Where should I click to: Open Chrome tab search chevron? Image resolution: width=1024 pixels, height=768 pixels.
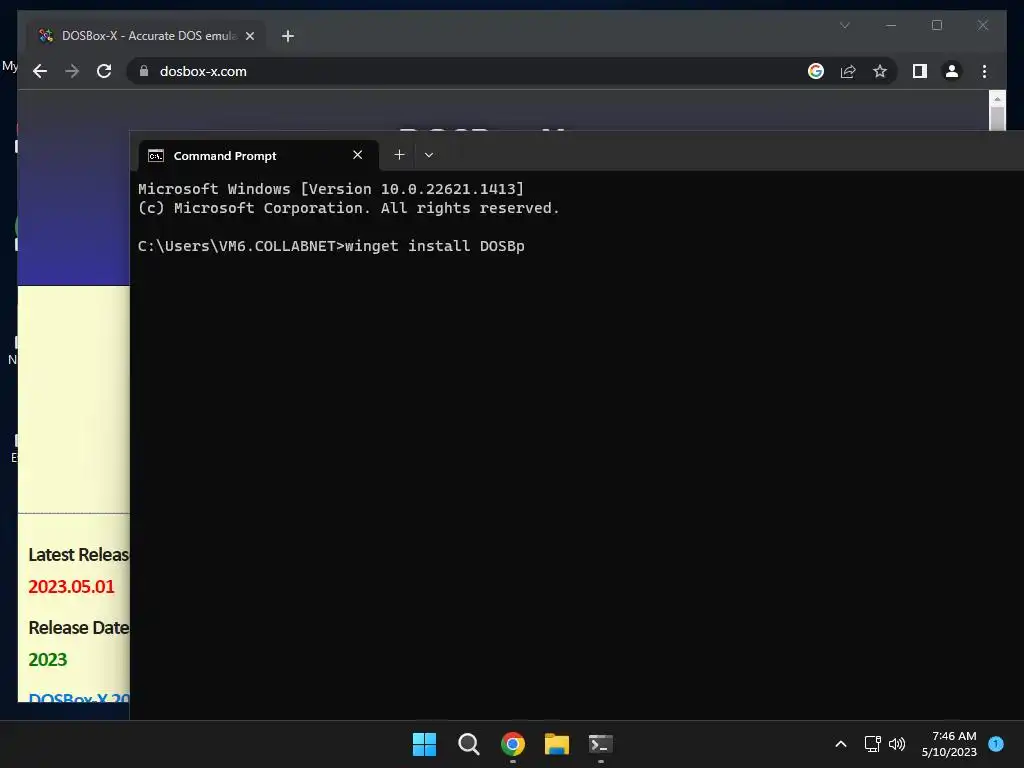click(x=844, y=25)
